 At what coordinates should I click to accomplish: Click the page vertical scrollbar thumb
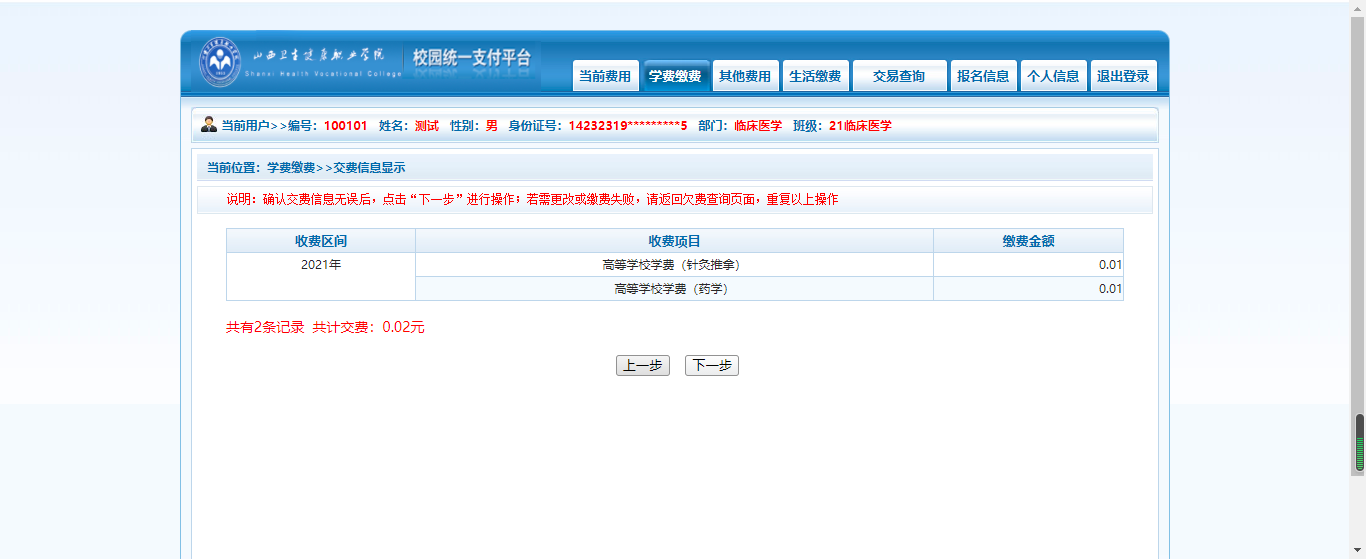(x=1359, y=442)
